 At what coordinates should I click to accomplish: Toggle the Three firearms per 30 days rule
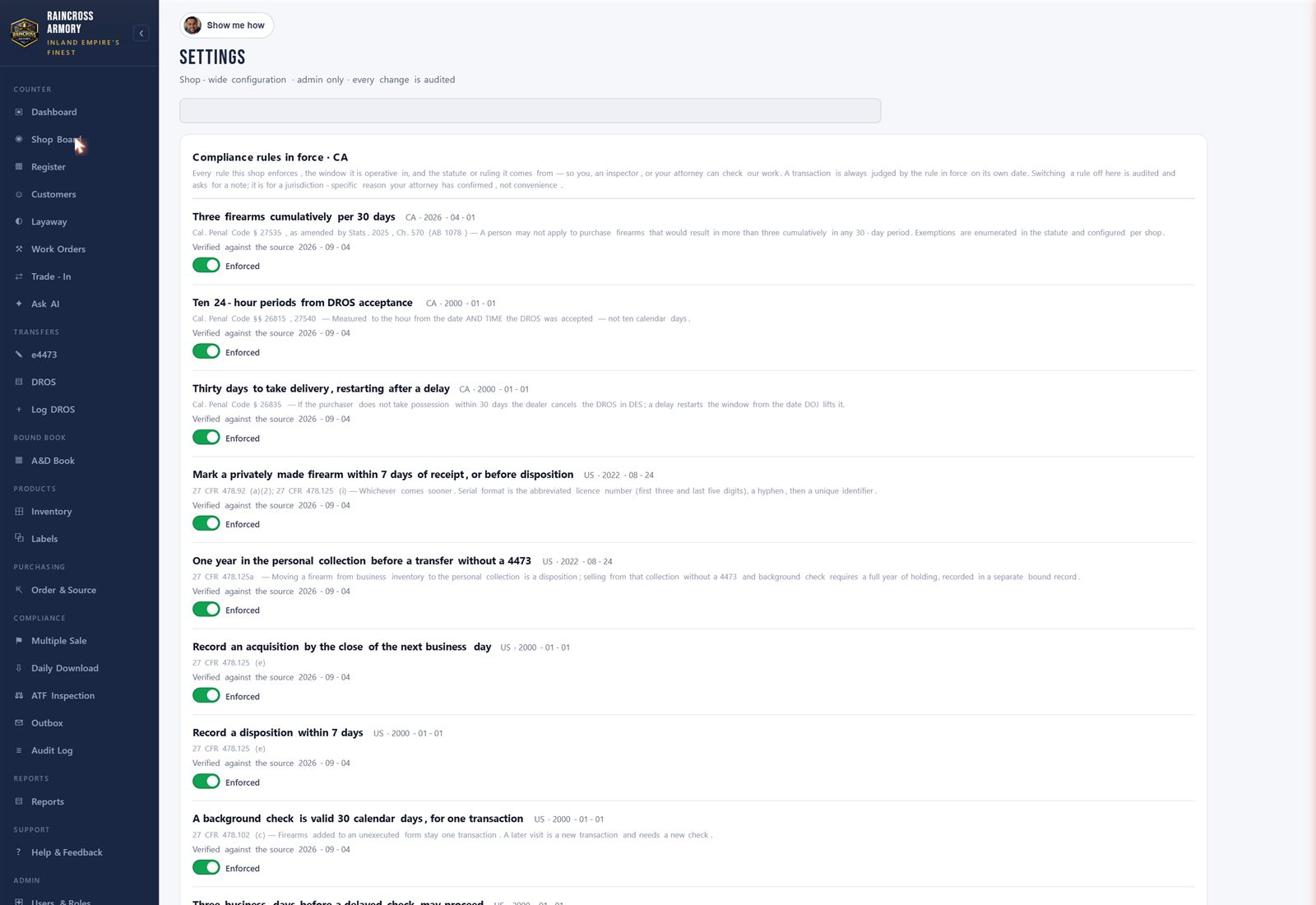[x=206, y=265]
